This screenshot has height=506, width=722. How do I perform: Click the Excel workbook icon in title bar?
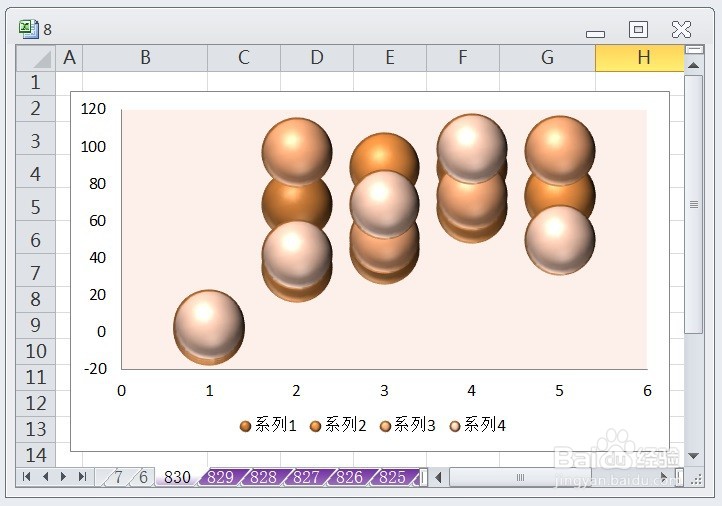click(x=29, y=29)
